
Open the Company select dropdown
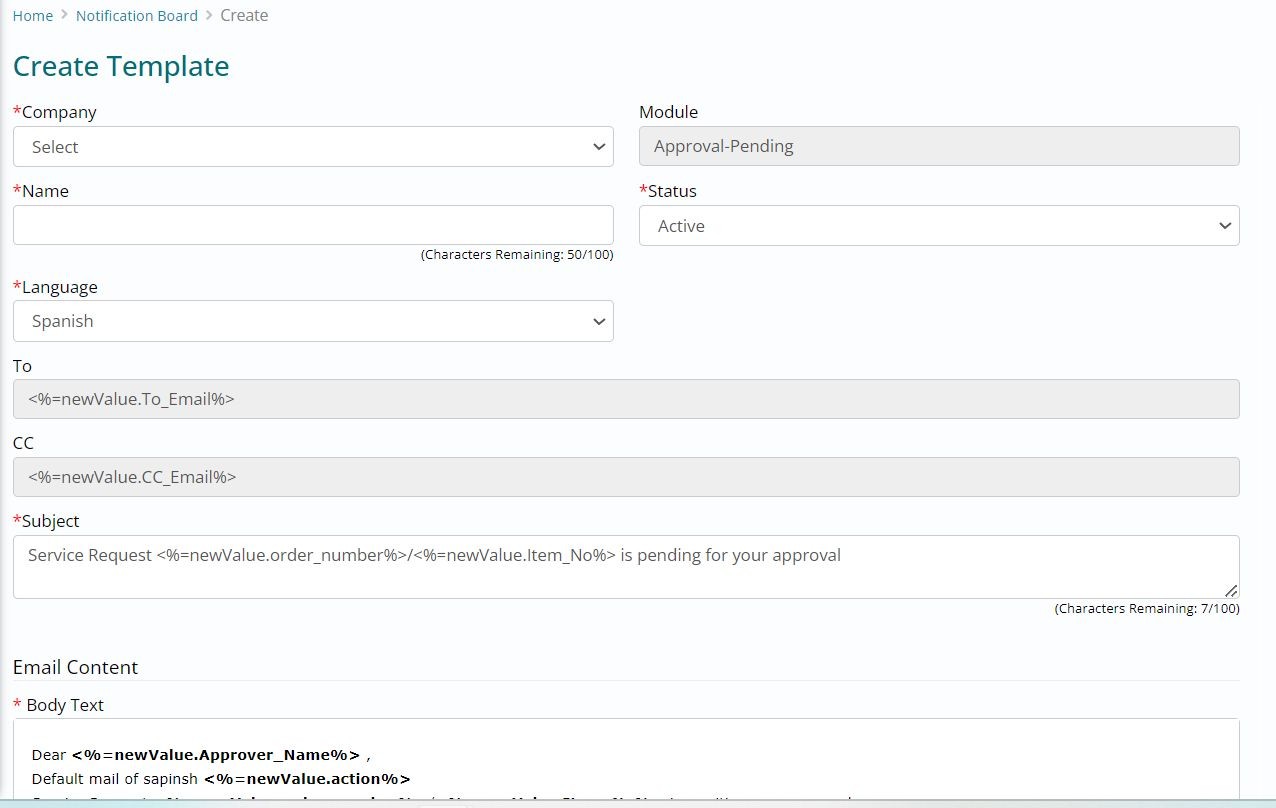pos(313,147)
